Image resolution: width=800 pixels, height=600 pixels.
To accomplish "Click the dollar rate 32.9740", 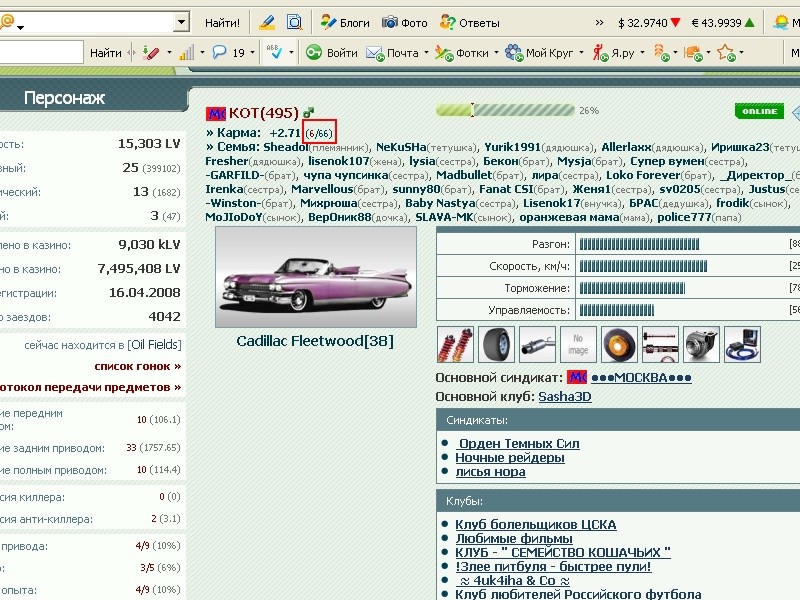I will 648,23.
